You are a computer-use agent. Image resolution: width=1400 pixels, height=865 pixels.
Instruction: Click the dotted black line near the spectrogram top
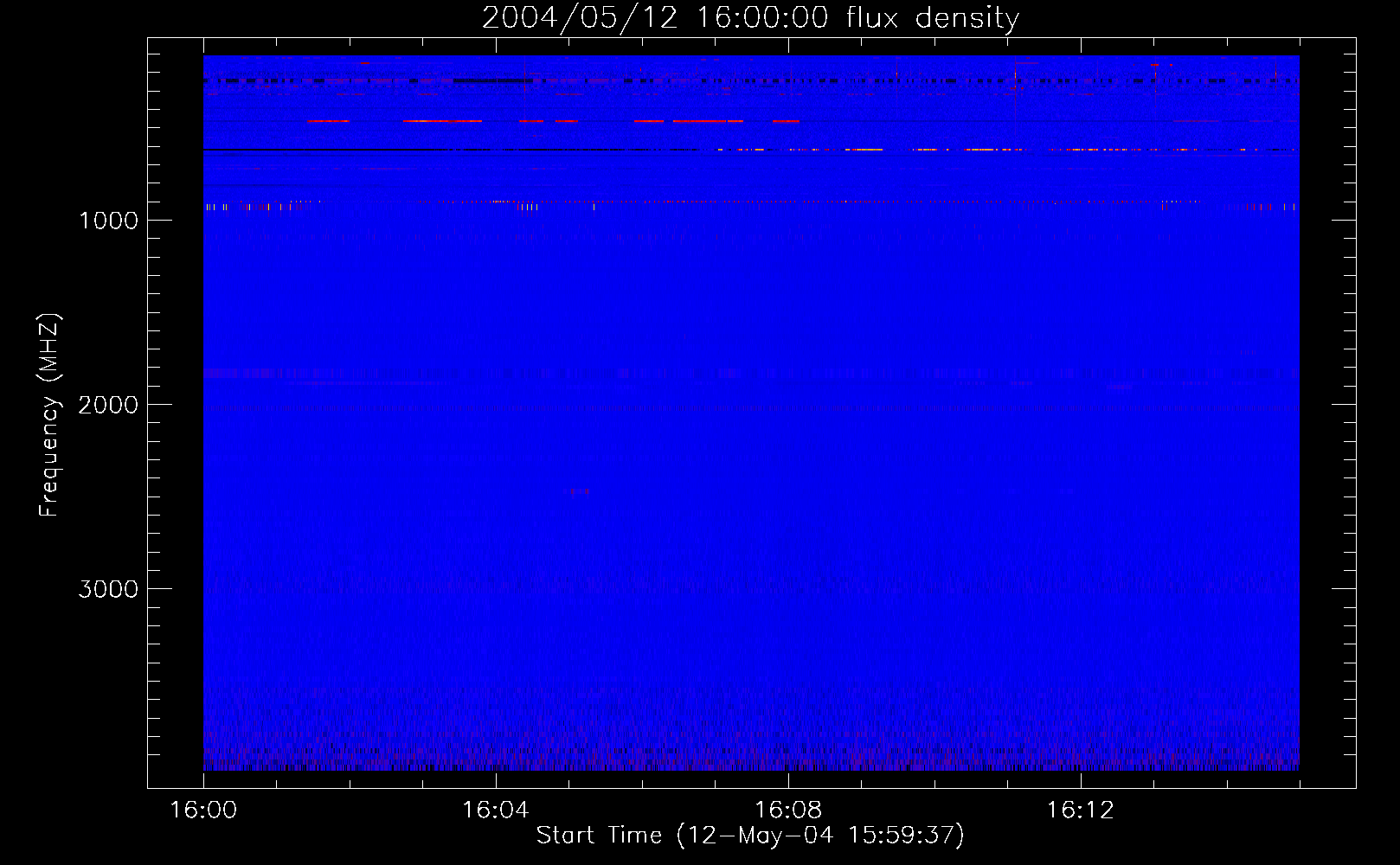point(485,80)
